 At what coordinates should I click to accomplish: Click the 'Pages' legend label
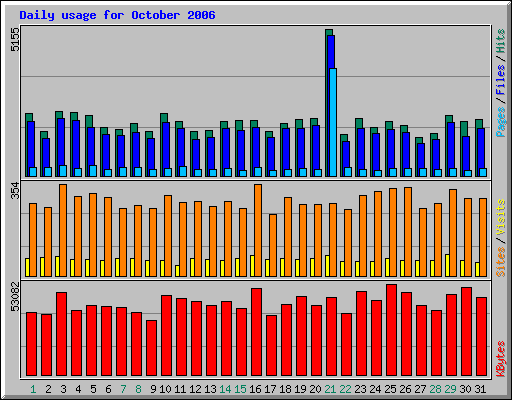coord(501,122)
